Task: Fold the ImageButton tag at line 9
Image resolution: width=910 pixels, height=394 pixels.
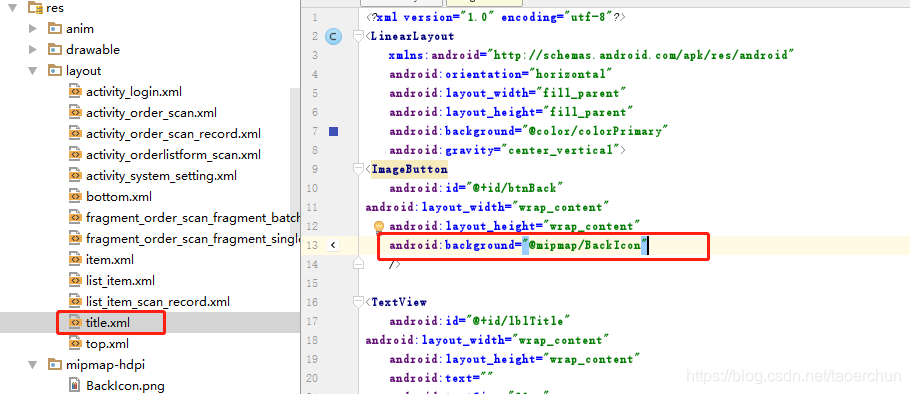Action: 358,169
